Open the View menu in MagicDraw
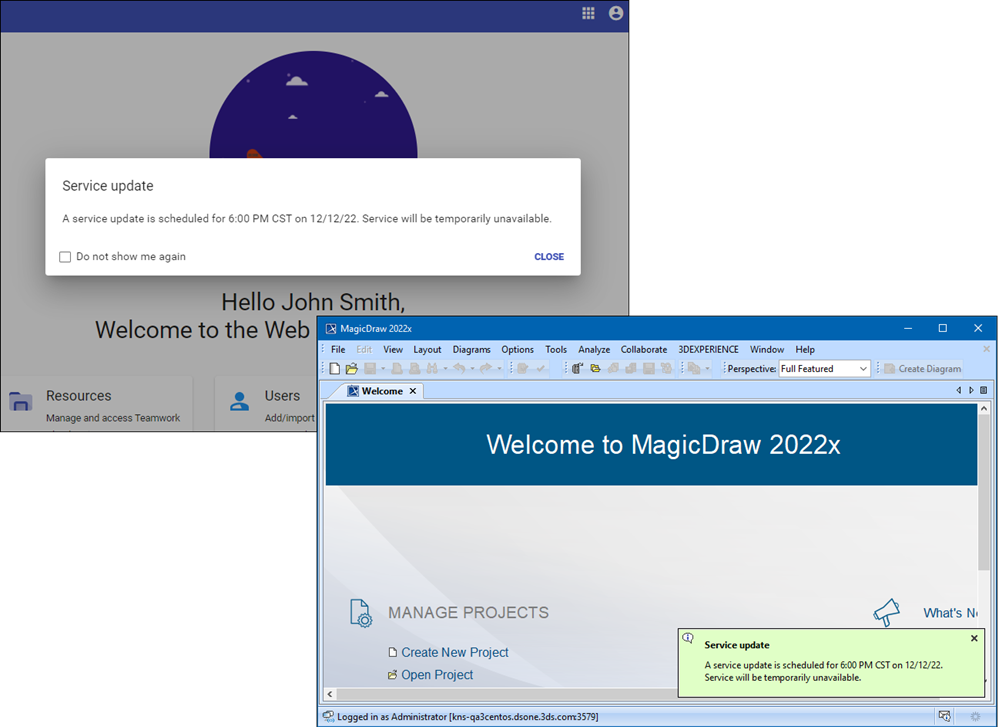Viewport: 1000px width, 727px height. pos(393,349)
